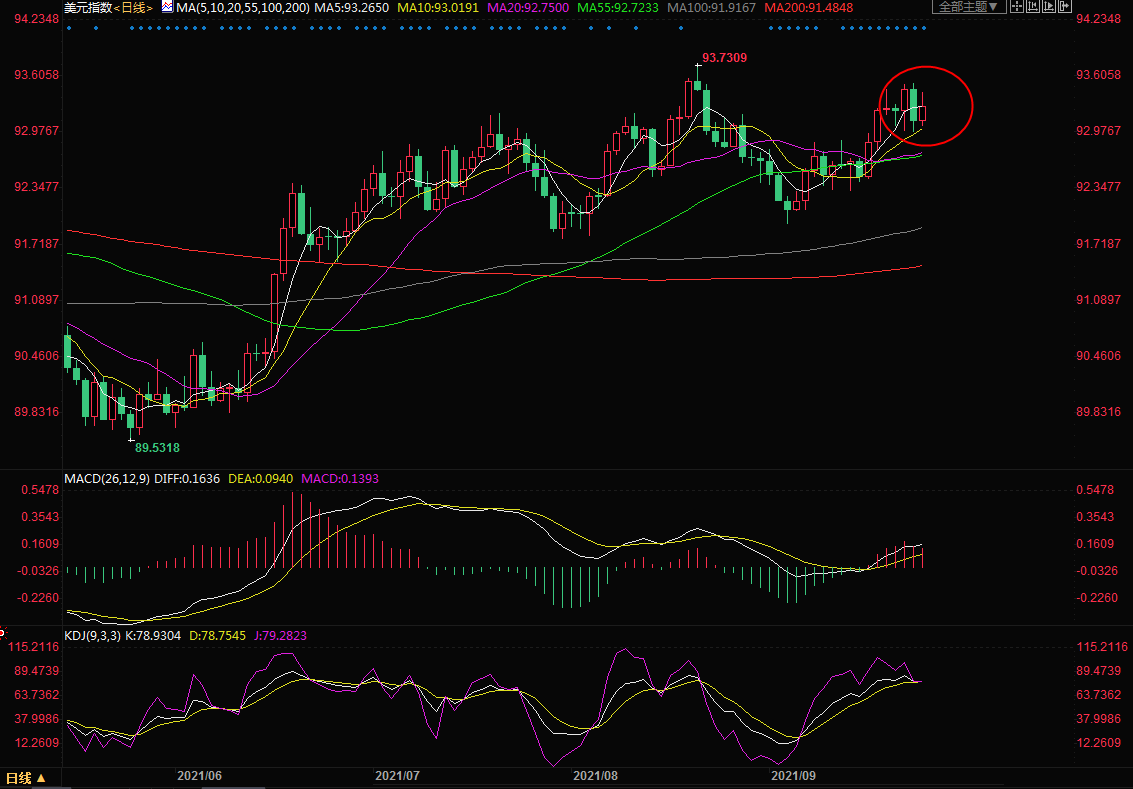Click the red marker icon left of KDJ panel

pos(3,633)
